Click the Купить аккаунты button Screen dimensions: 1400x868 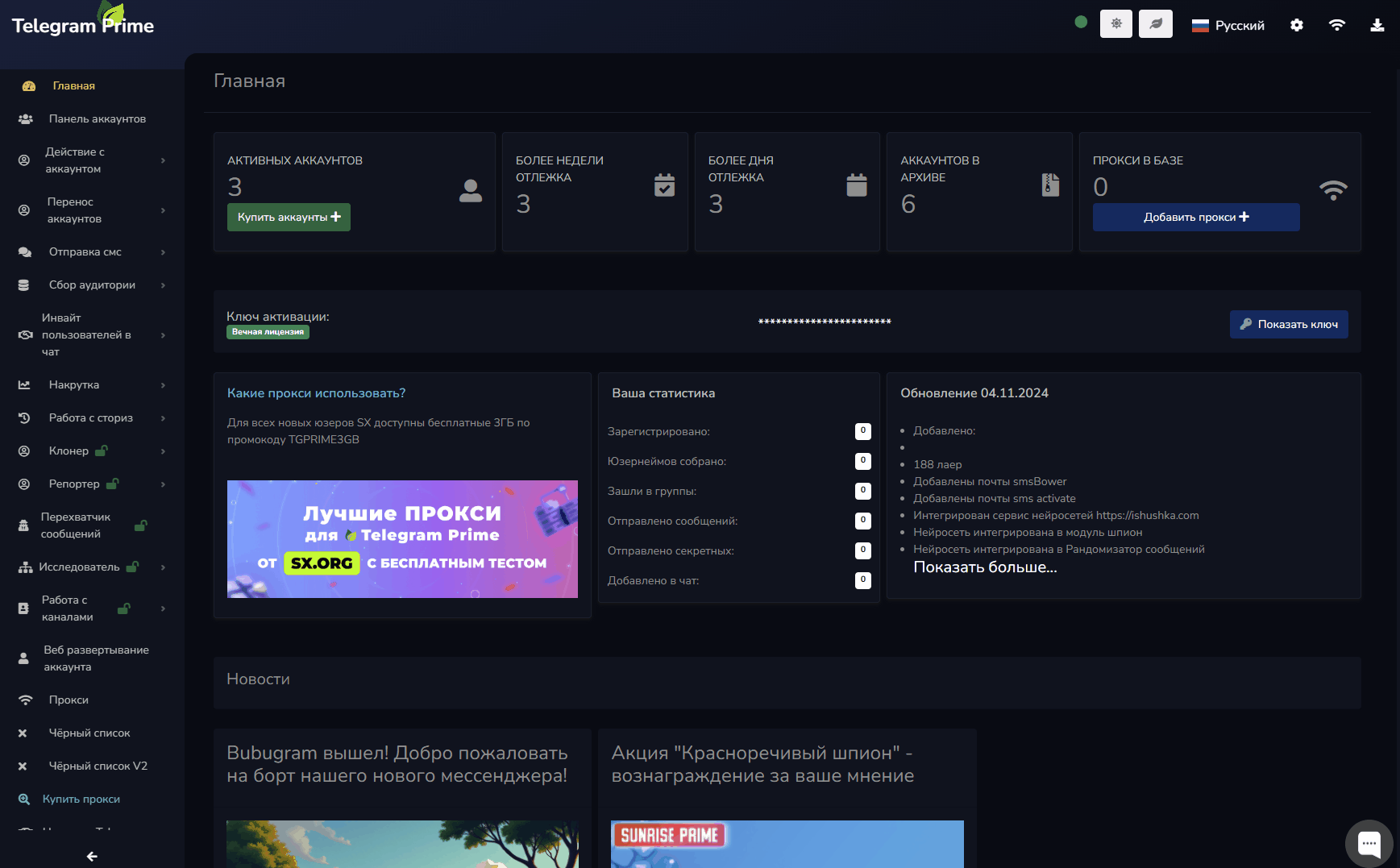pos(289,217)
